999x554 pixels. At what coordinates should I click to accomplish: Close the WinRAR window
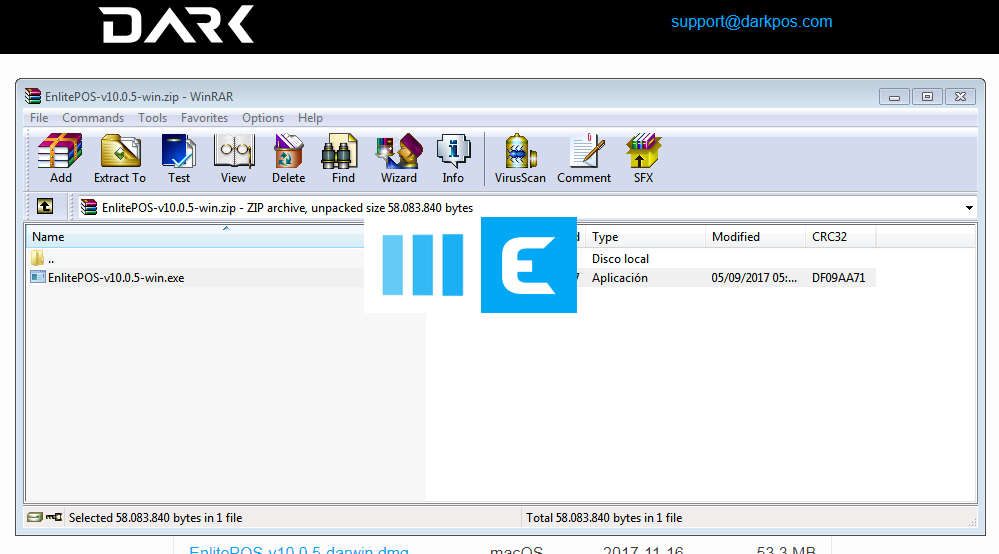(960, 97)
